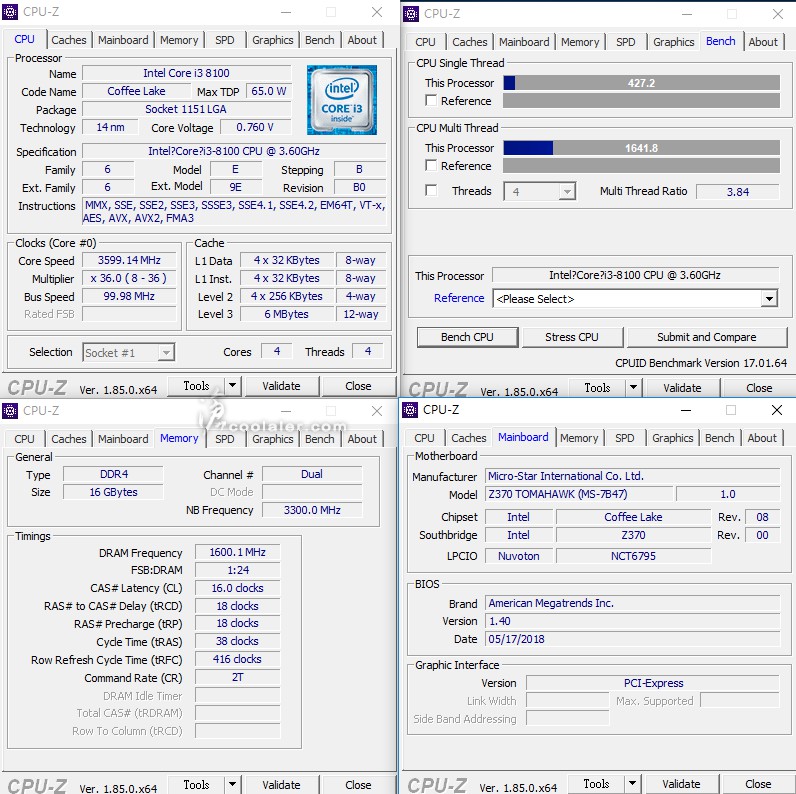Click Tools button in Memory window
Viewport: 796px width, 794px height.
coord(196,784)
